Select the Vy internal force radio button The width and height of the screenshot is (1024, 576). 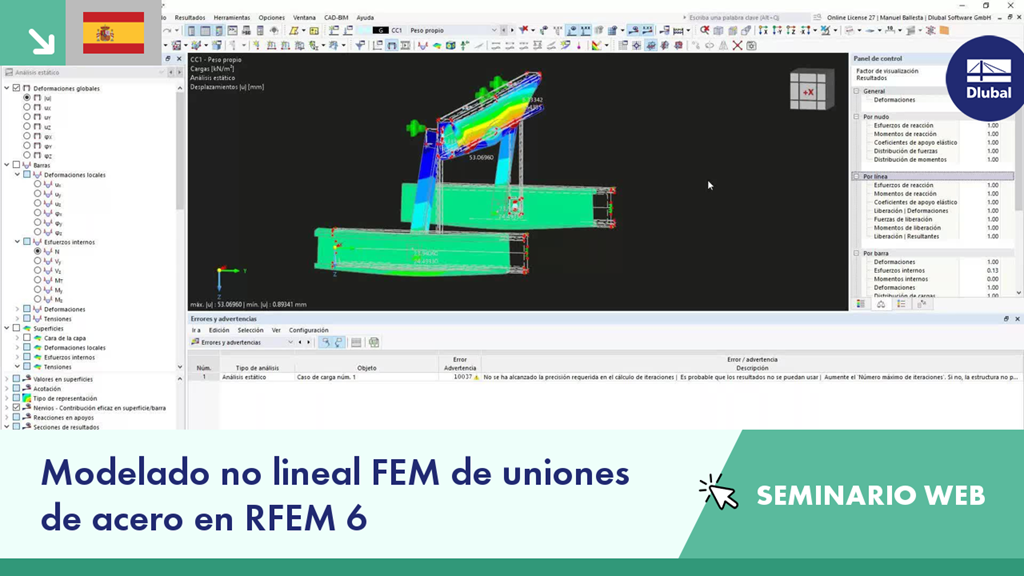point(37,261)
